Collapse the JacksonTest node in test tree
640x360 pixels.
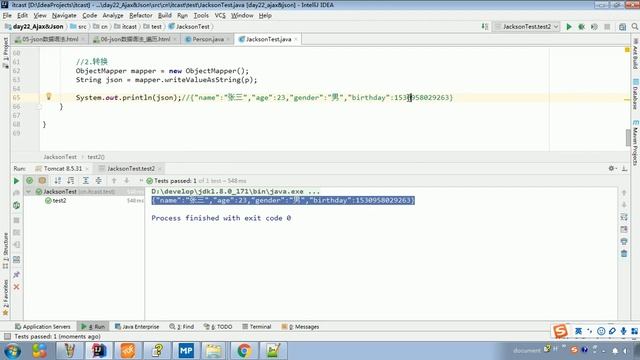coord(29,191)
